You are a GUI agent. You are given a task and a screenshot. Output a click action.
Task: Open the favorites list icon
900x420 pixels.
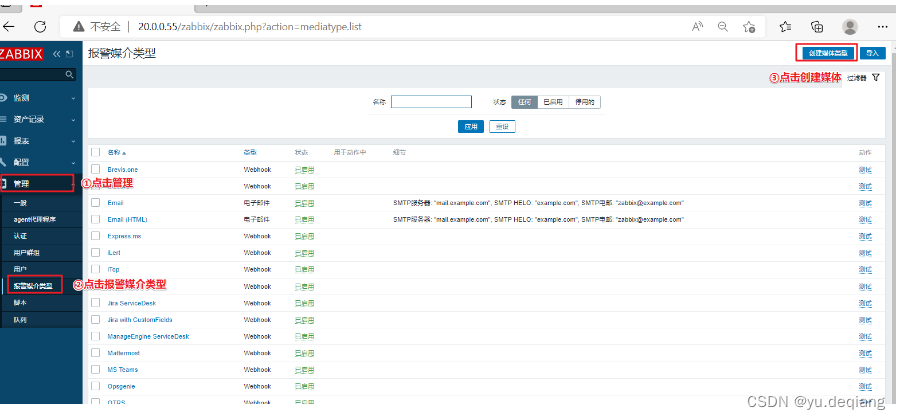click(786, 27)
